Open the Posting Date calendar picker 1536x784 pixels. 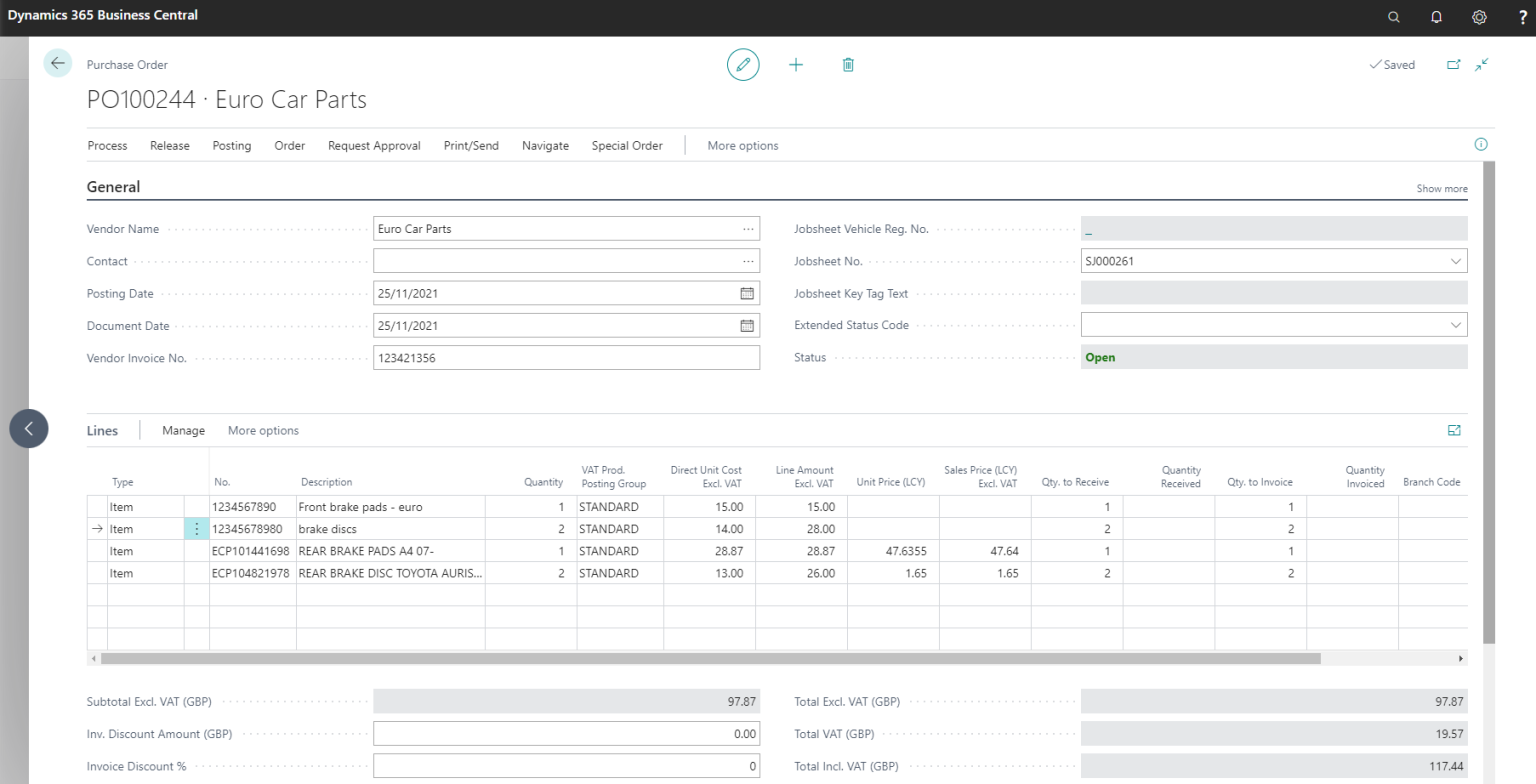click(x=747, y=293)
